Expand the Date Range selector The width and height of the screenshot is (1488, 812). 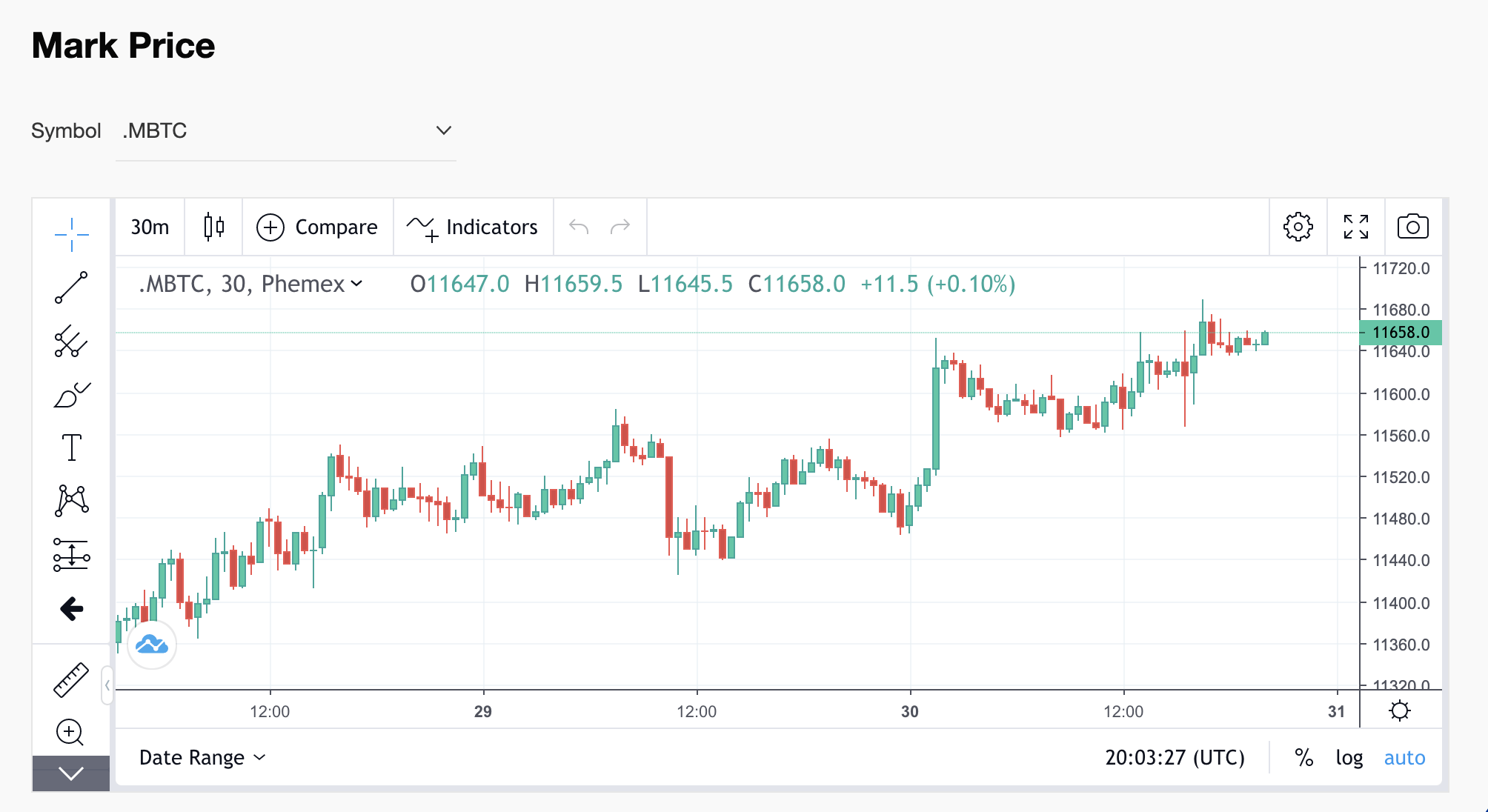coord(200,757)
